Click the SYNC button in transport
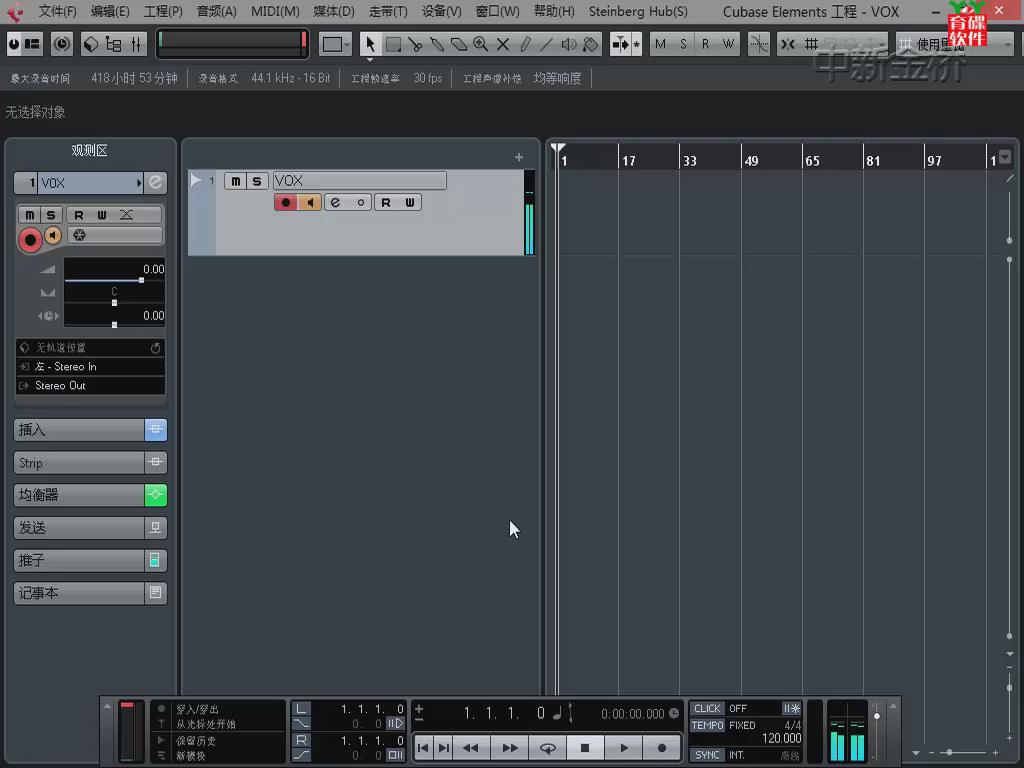This screenshot has width=1024, height=768. tap(707, 755)
